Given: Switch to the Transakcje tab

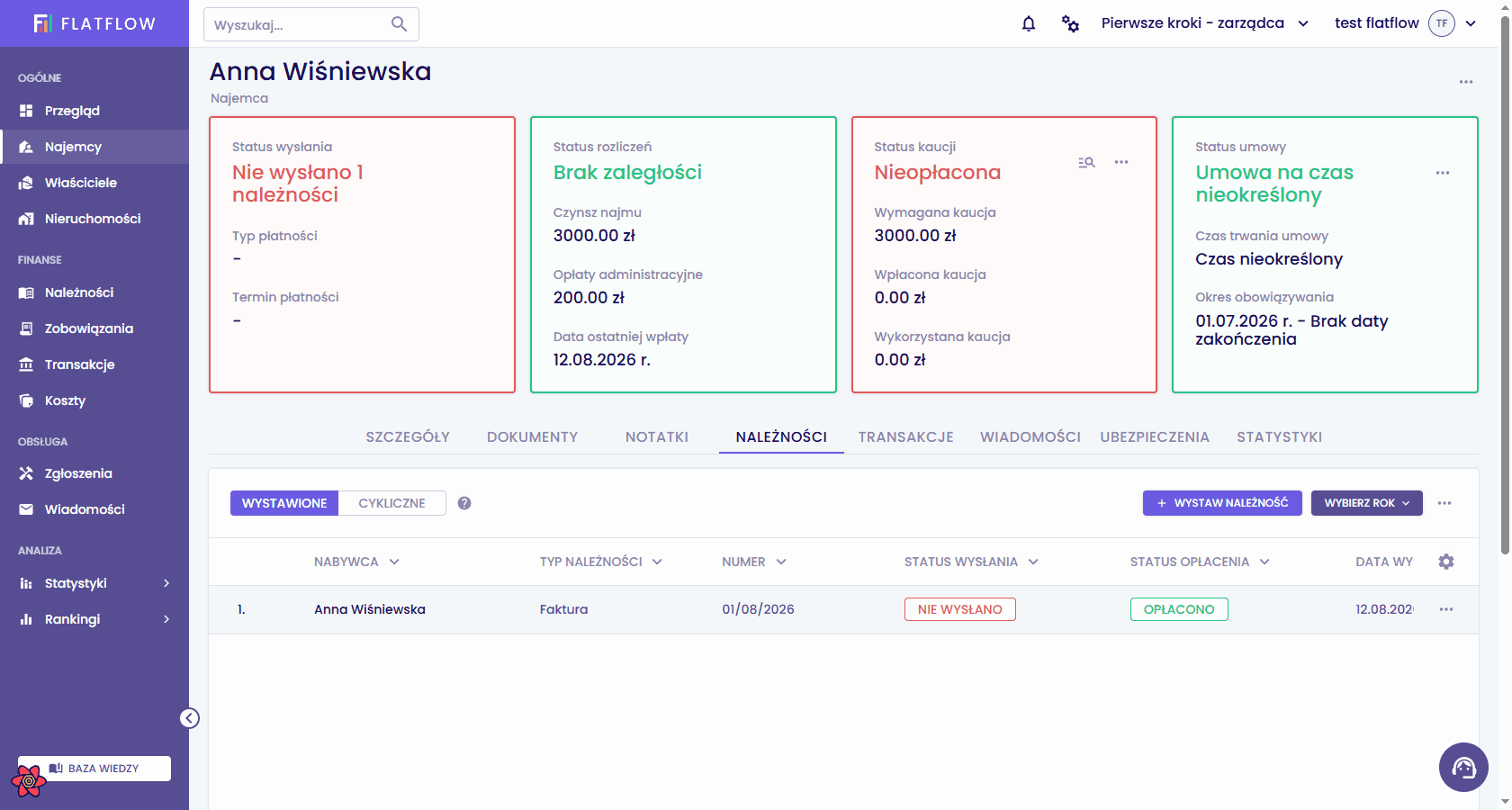Looking at the screenshot, I should 905,436.
